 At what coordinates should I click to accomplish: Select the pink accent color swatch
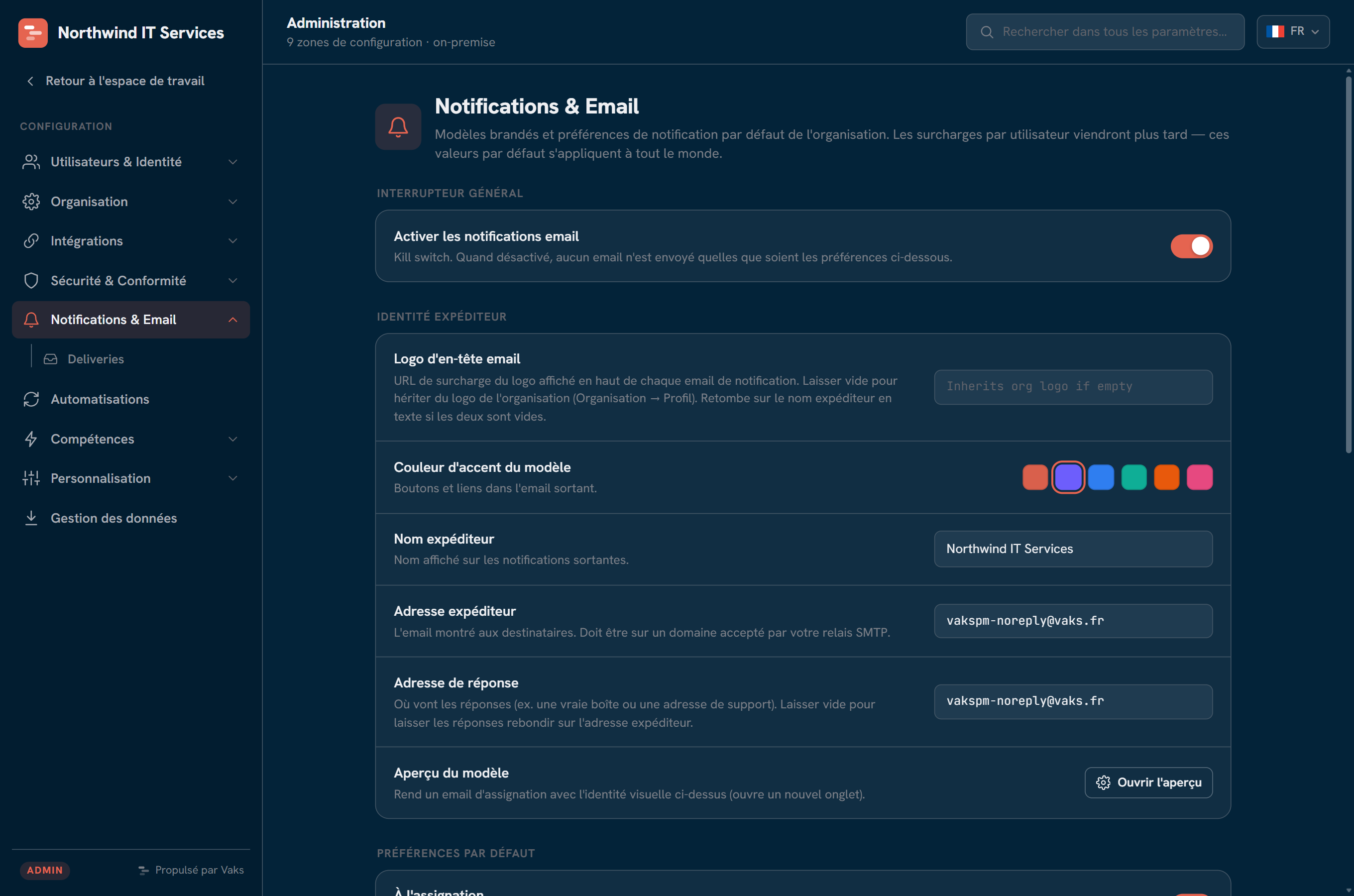point(1199,477)
